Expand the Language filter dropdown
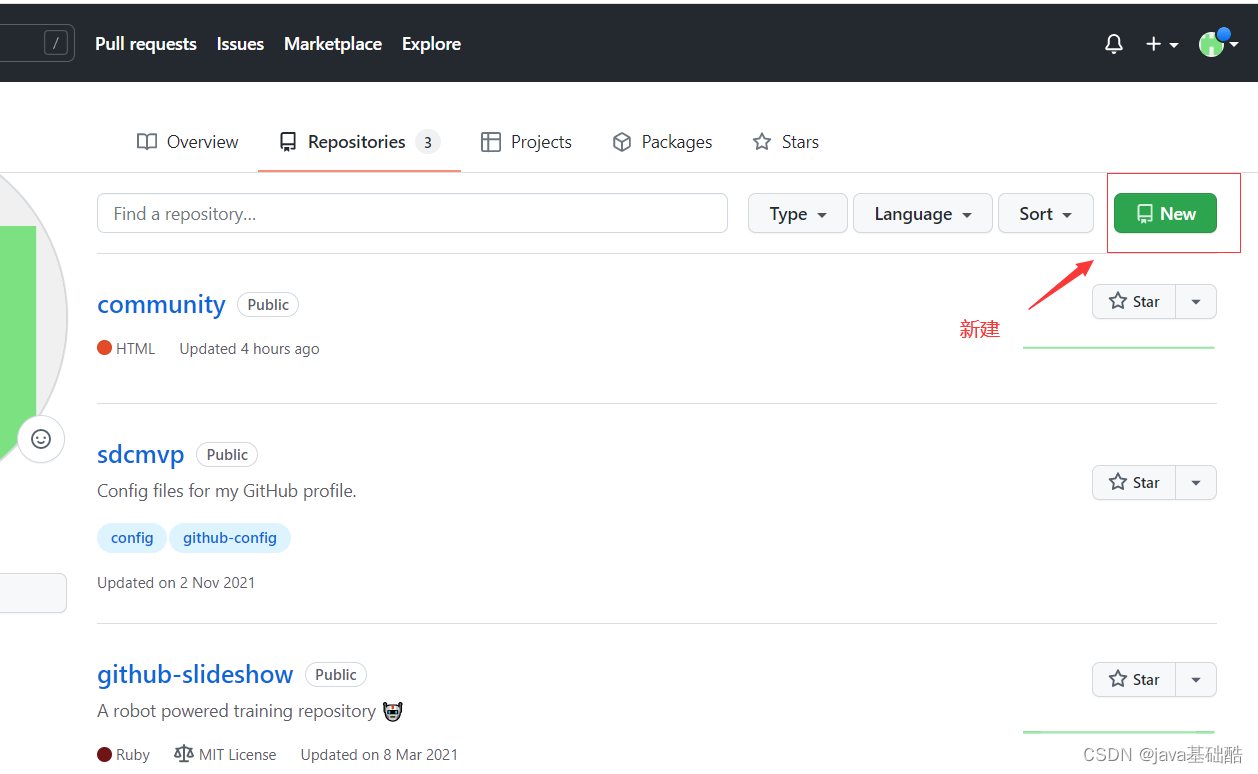The image size is (1258, 774). [923, 213]
